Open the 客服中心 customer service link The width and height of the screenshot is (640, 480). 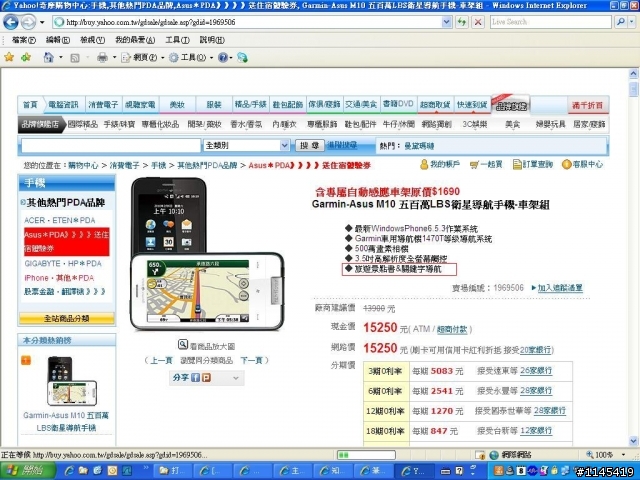point(582,164)
